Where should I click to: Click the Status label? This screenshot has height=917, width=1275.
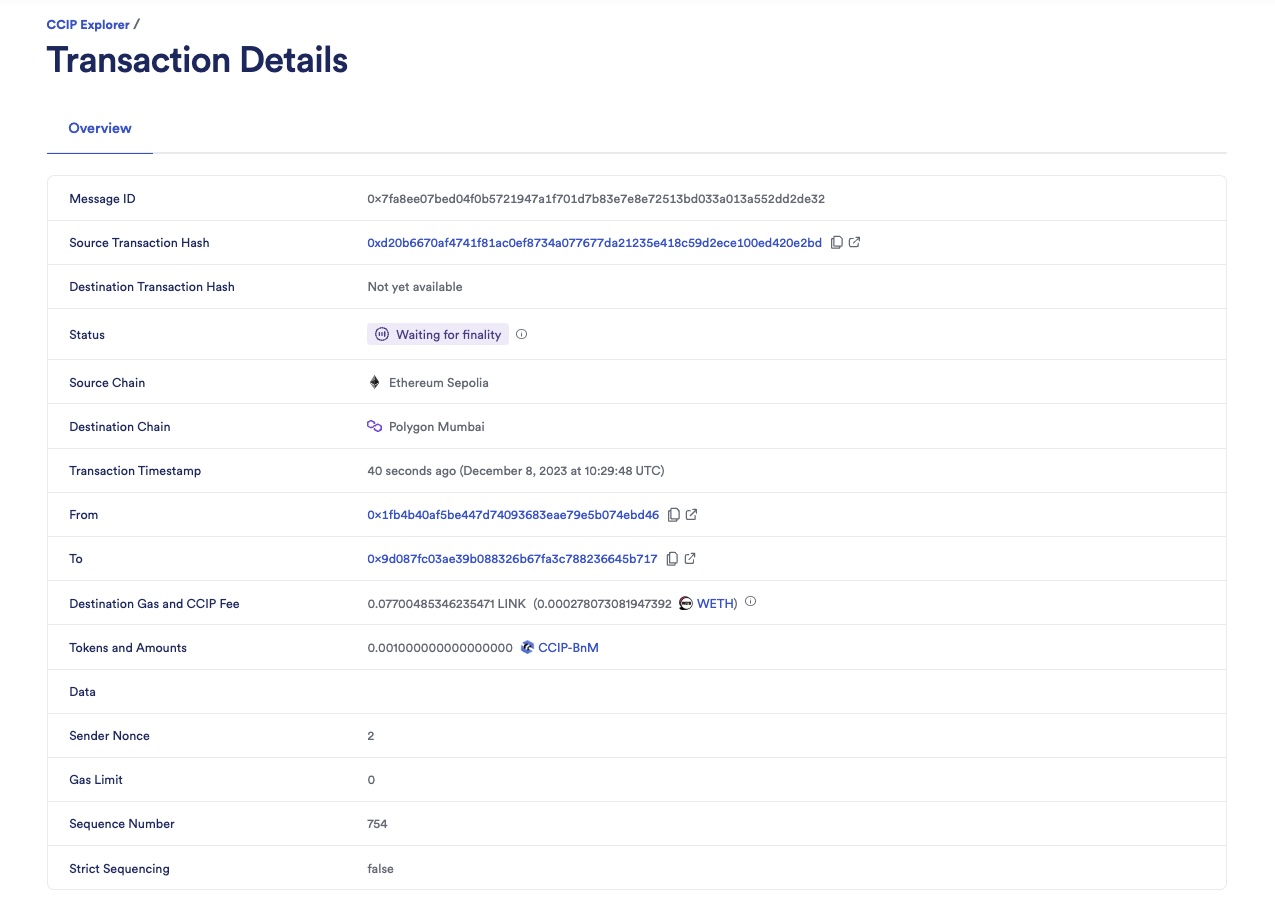click(x=87, y=335)
